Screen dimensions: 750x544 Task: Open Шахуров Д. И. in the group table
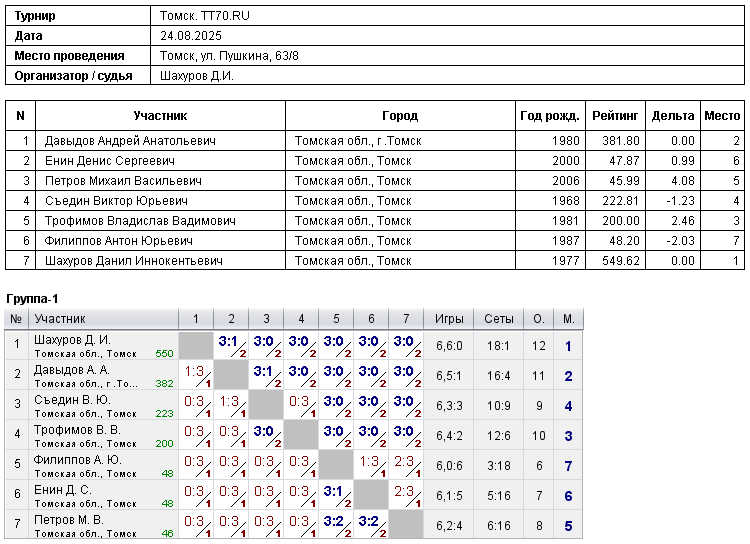coord(72,340)
